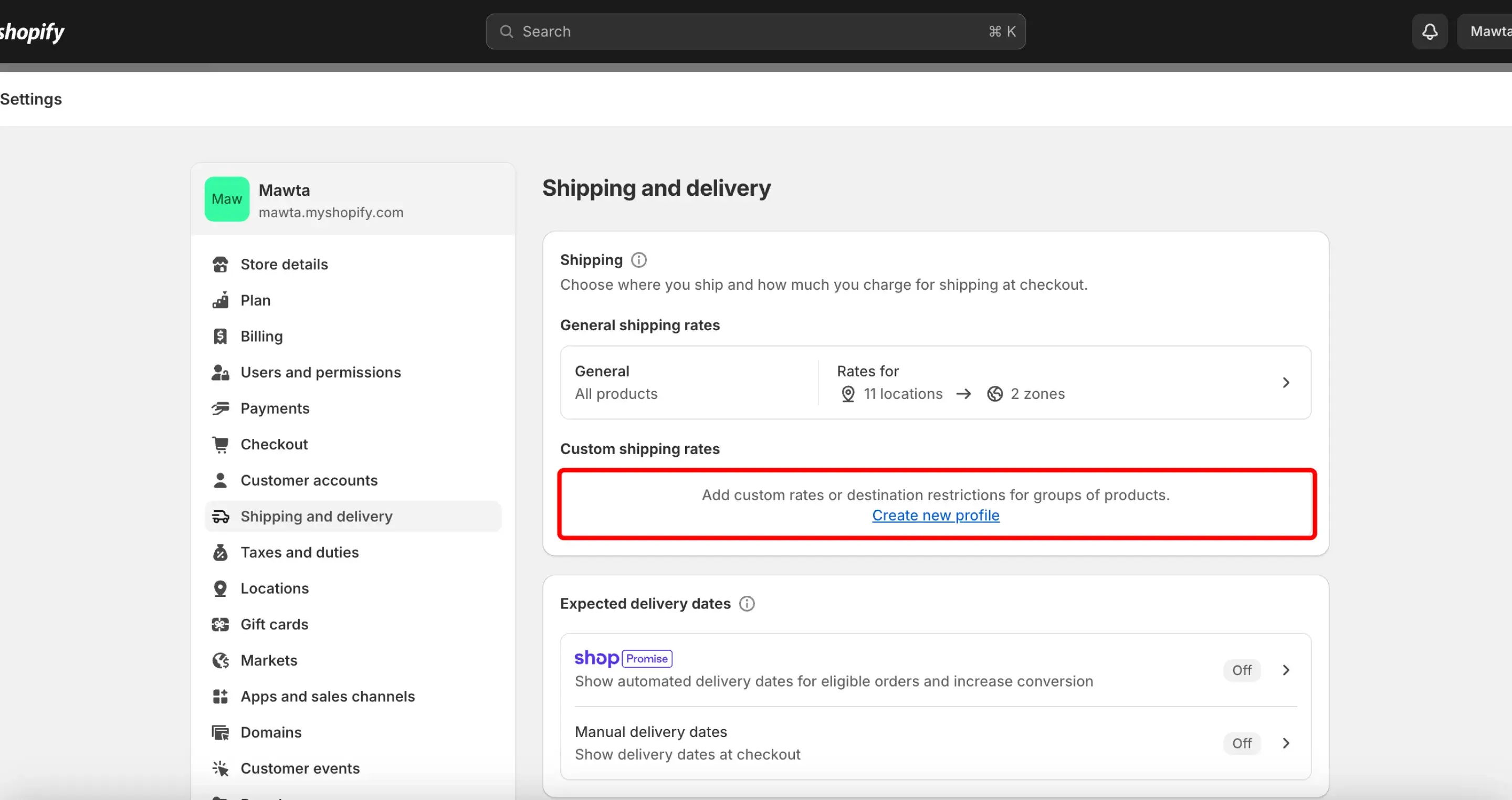Click the Locations pin icon in sidebar
Viewport: 1512px width, 800px height.
220,588
